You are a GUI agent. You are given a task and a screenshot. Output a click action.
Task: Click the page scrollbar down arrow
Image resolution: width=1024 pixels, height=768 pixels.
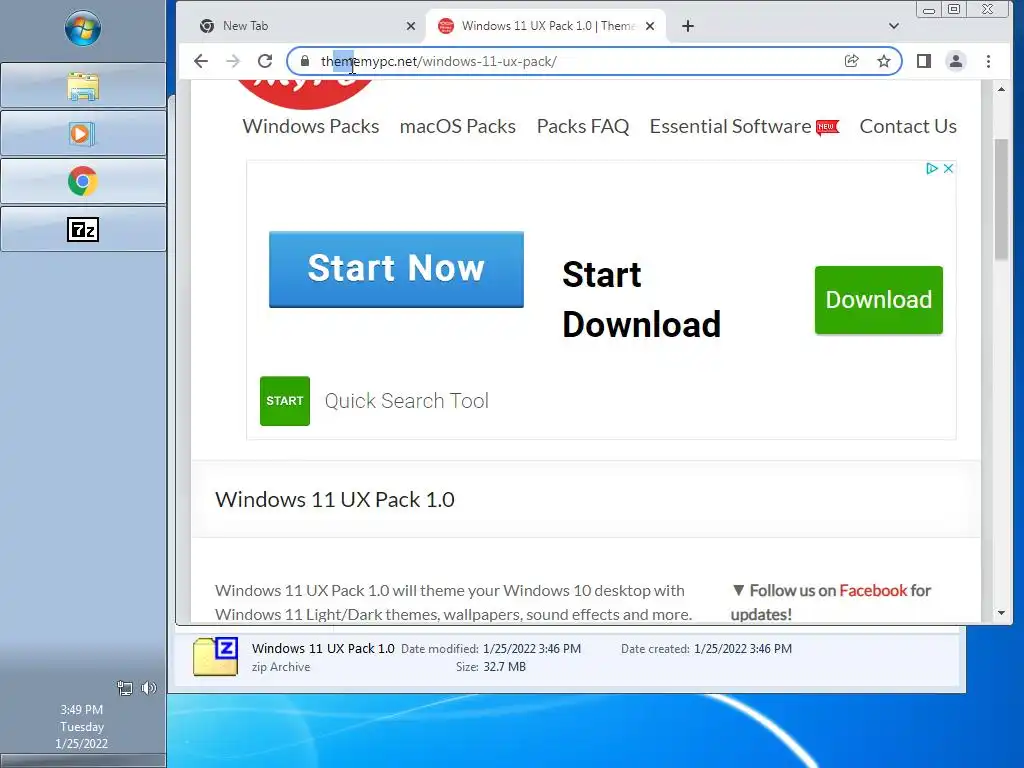1001,613
